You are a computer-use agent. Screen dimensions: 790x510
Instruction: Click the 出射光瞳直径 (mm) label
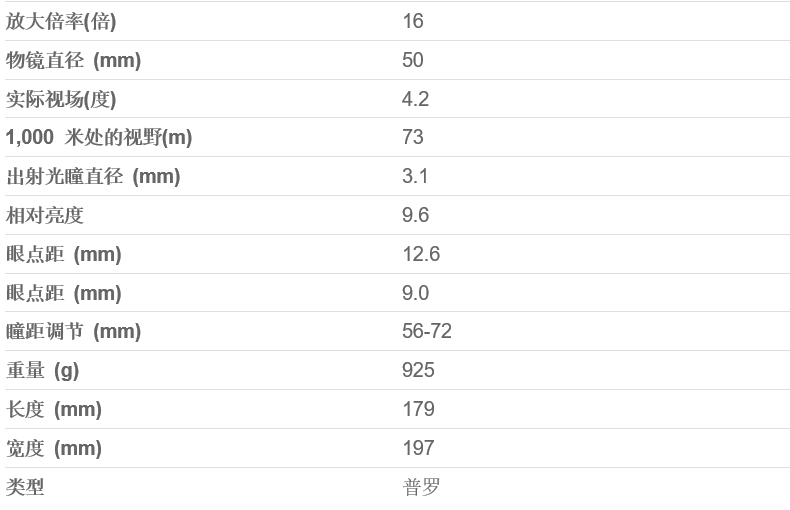[x=93, y=177]
